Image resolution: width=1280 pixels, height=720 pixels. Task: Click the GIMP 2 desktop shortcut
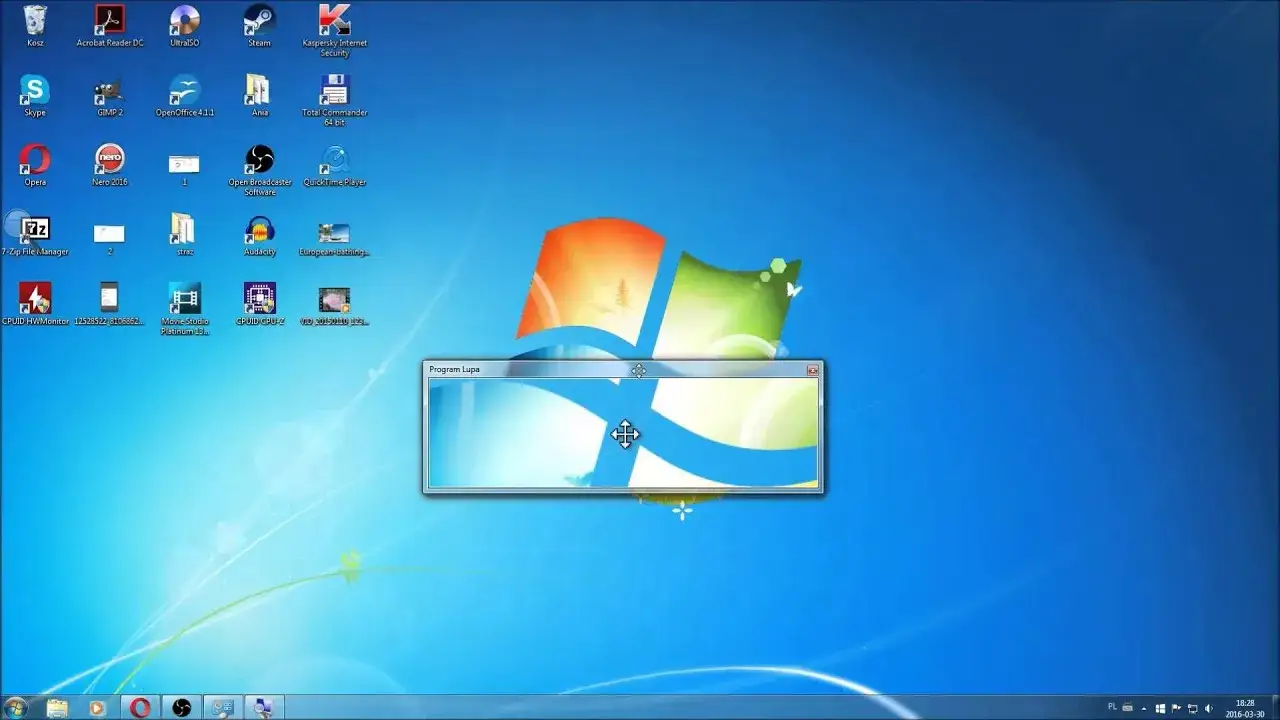[109, 91]
